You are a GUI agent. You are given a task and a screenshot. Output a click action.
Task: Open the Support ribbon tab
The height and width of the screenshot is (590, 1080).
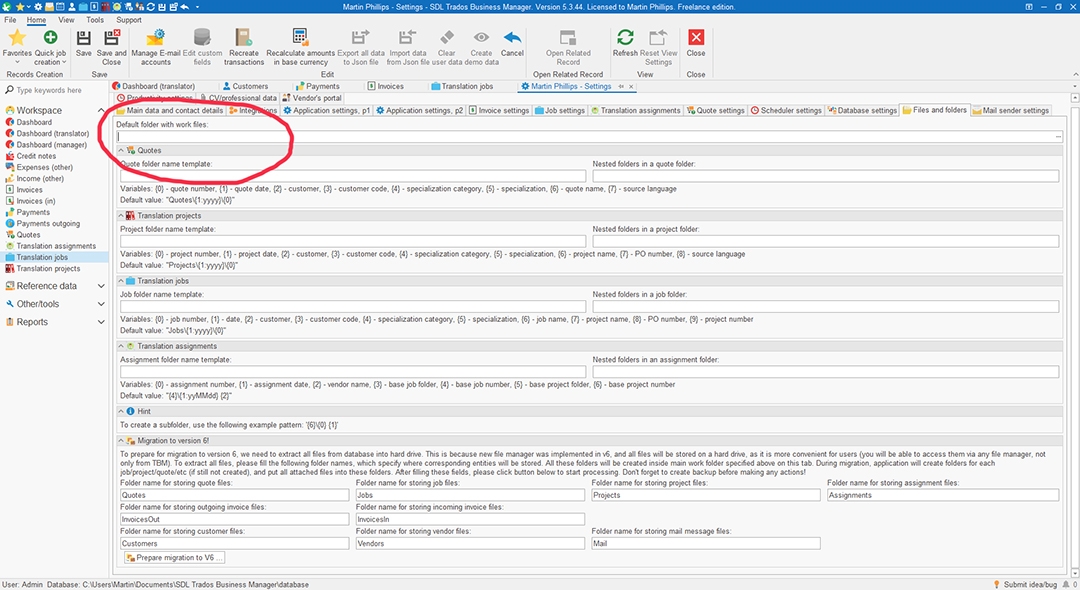pyautogui.click(x=129, y=20)
